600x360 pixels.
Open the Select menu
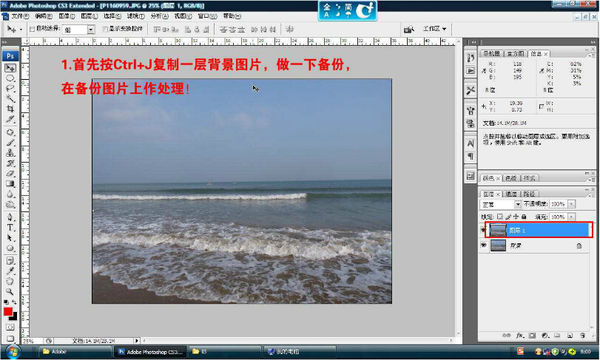click(x=112, y=16)
